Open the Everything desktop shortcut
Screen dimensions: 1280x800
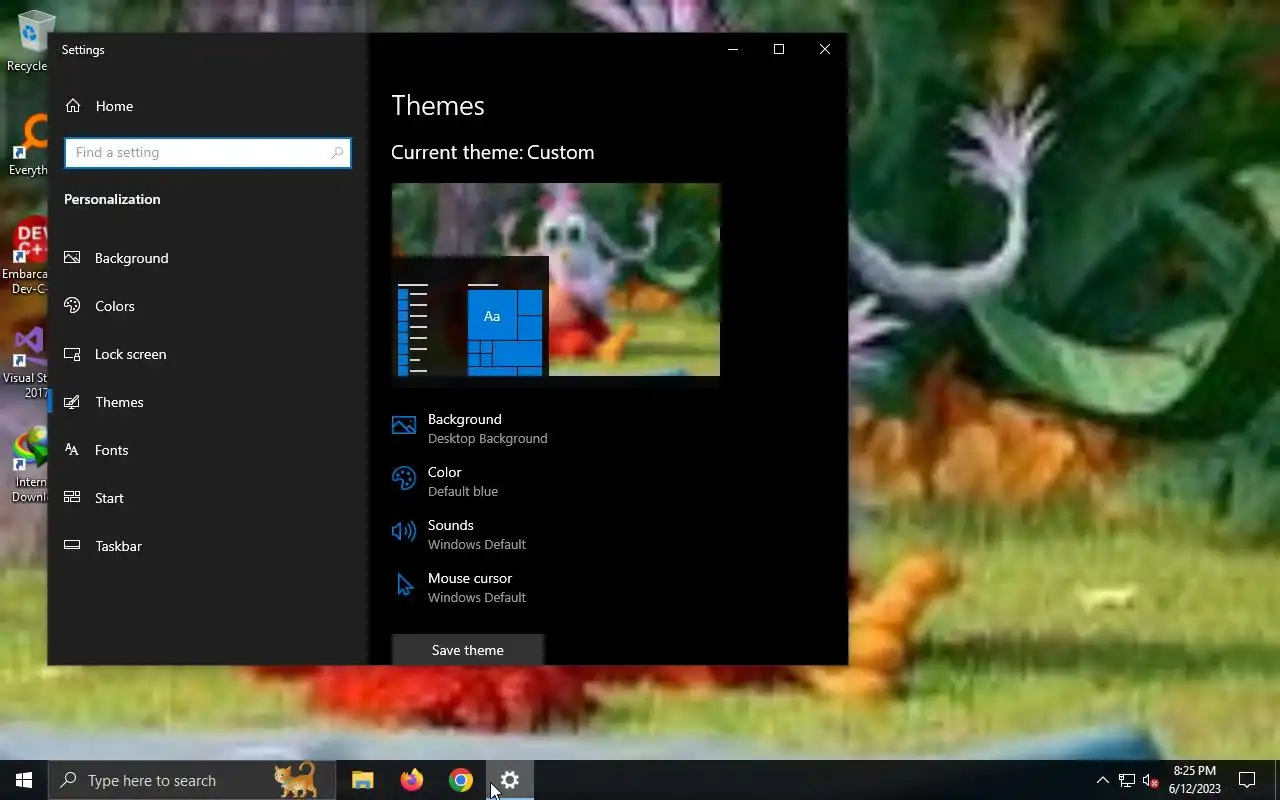click(28, 146)
